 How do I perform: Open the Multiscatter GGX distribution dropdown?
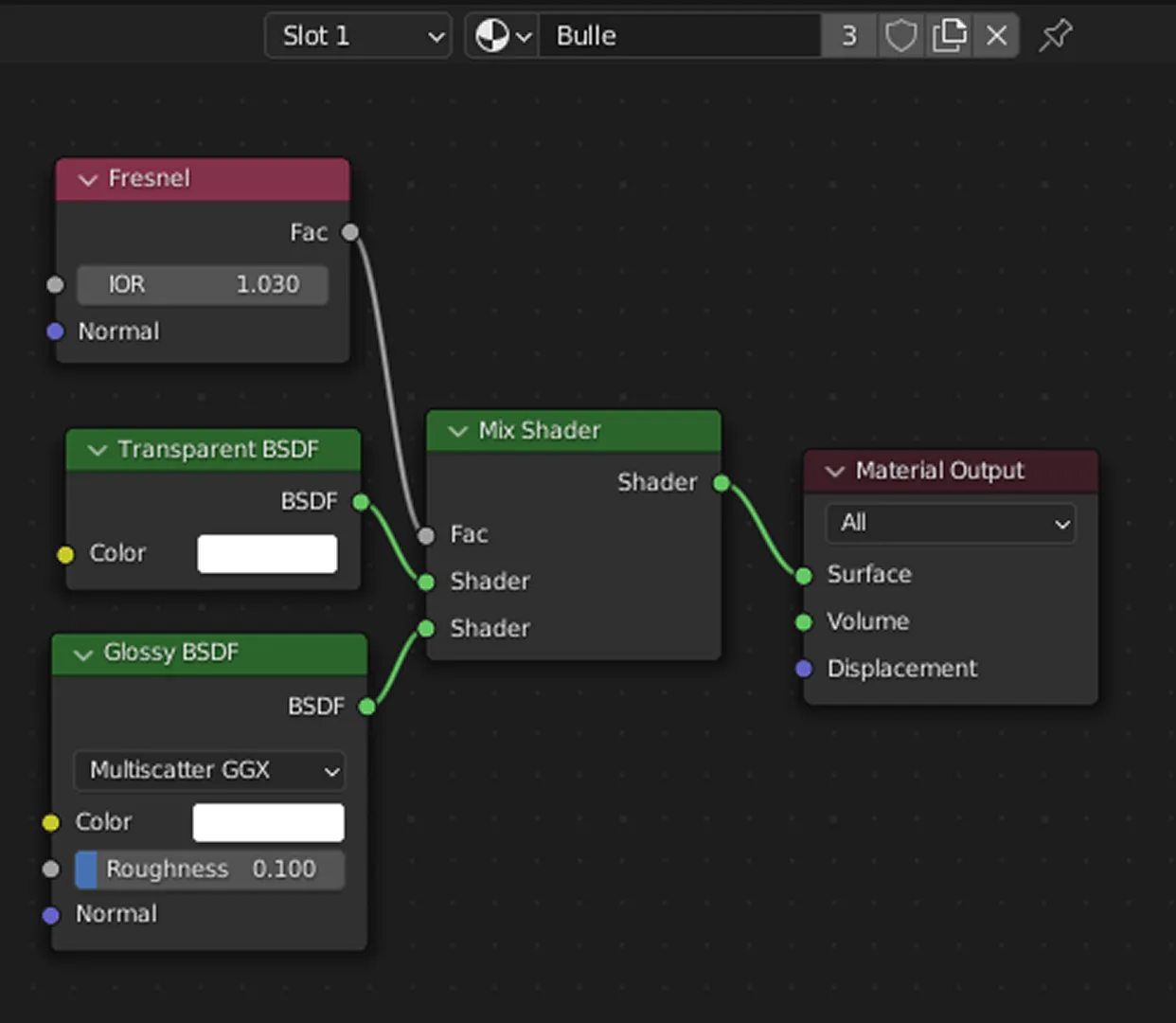coord(209,771)
